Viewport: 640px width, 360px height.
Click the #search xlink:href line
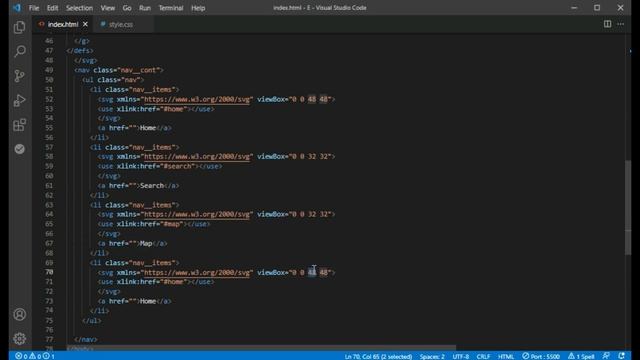[x=160, y=166]
